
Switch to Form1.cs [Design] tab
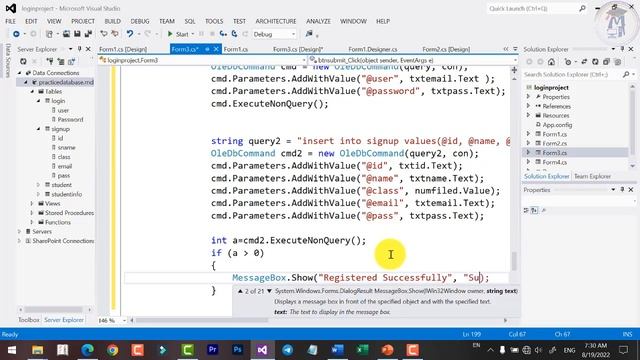click(x=123, y=49)
